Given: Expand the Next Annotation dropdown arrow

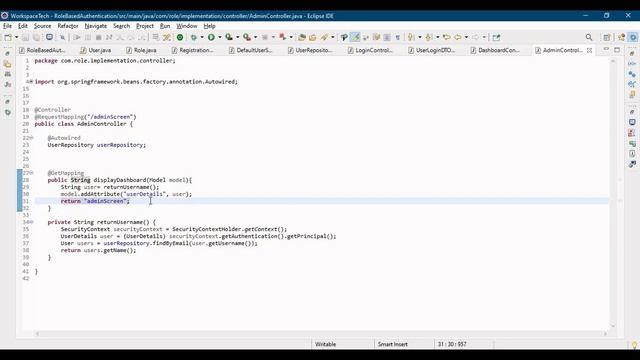Looking at the screenshot, I should (x=420, y=37).
